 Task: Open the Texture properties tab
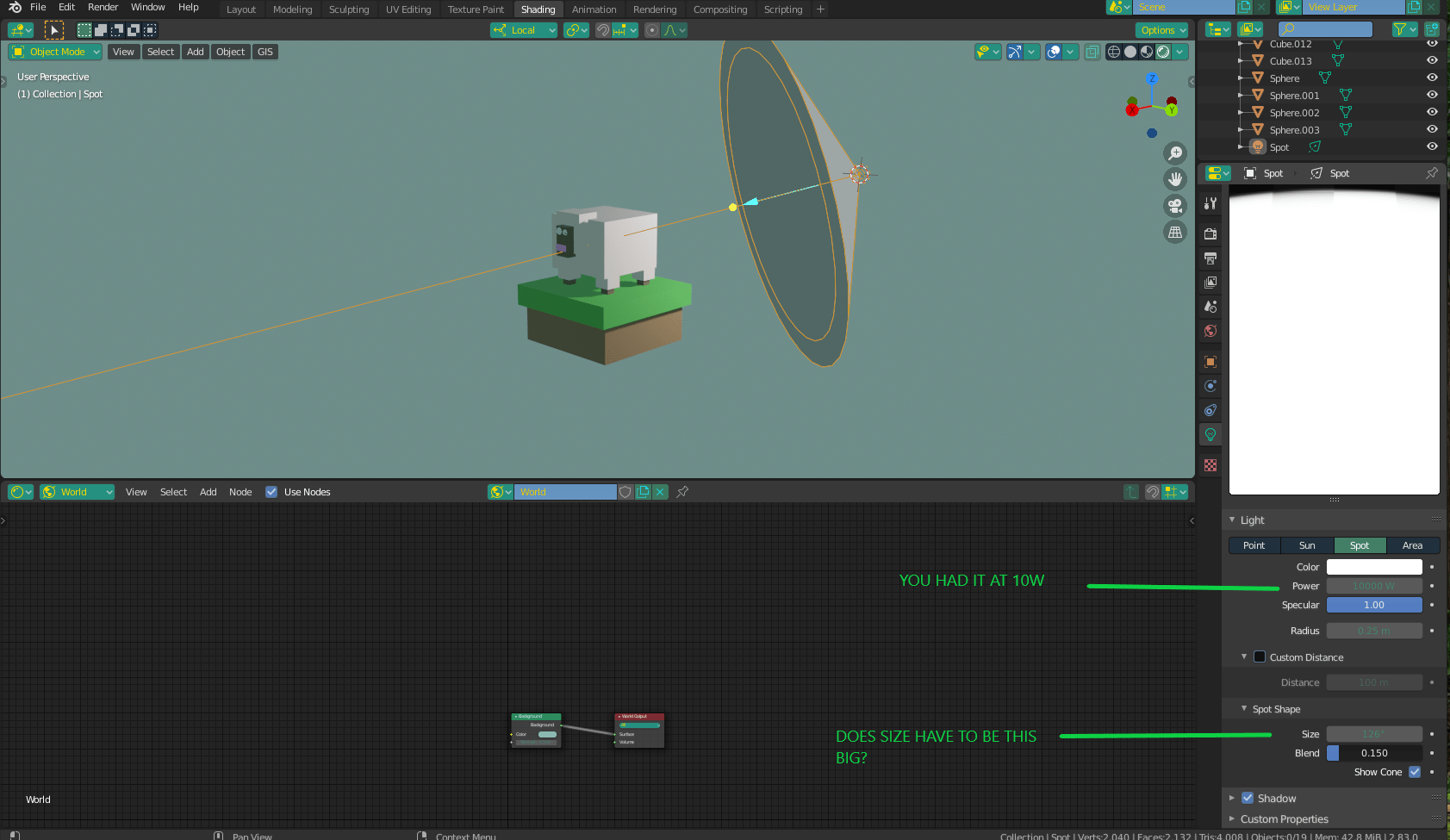tap(1210, 465)
